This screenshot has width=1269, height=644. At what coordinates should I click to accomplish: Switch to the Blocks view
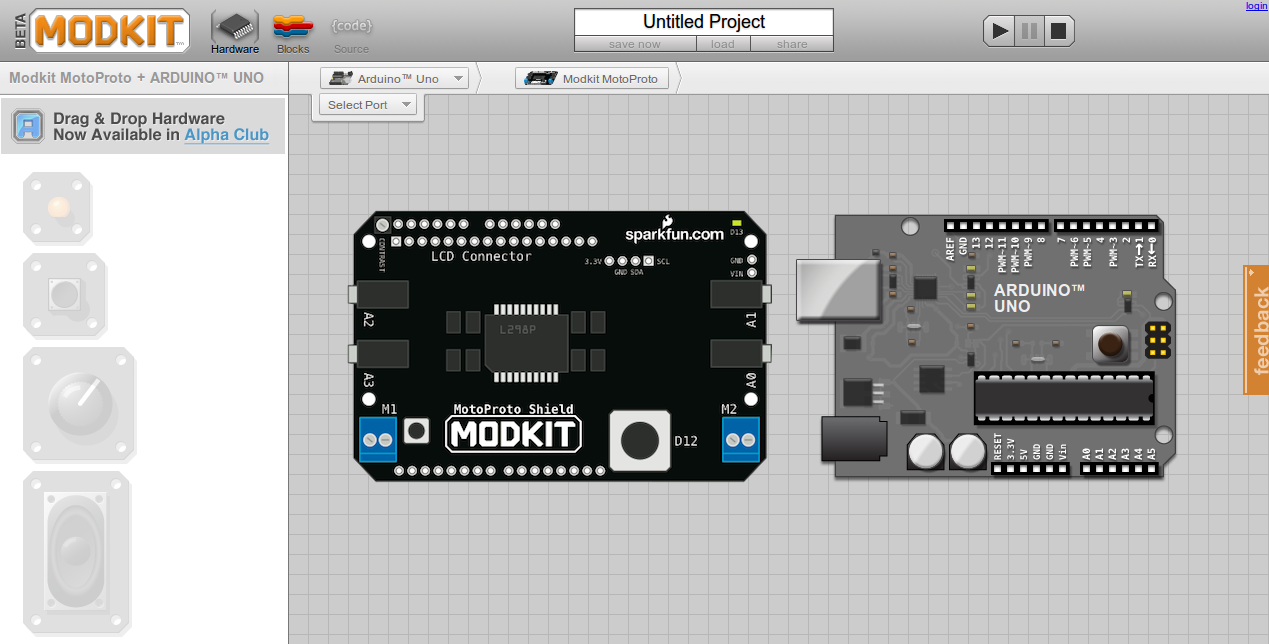point(293,32)
